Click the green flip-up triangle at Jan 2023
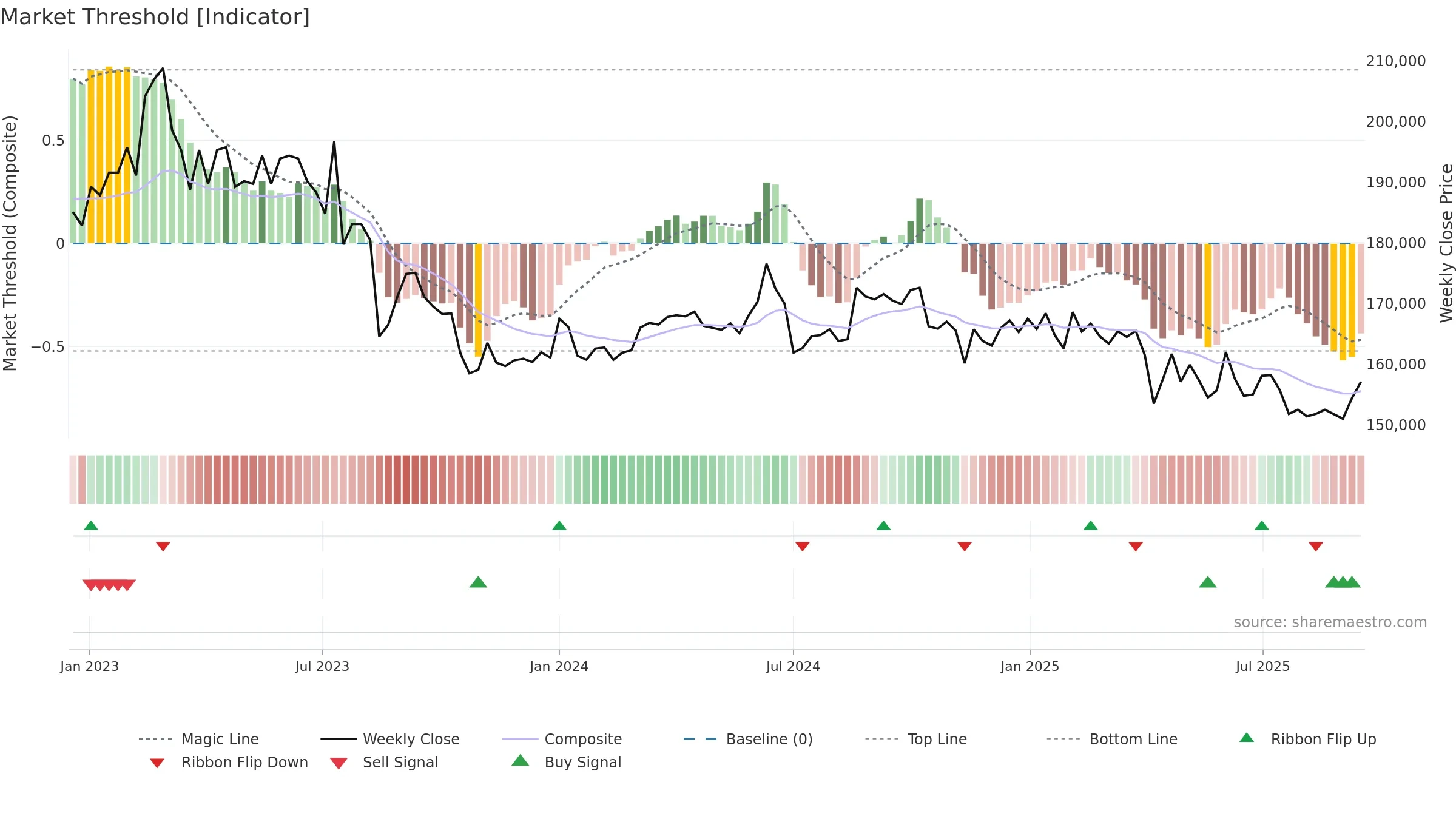The width and height of the screenshot is (1456, 819). click(91, 525)
